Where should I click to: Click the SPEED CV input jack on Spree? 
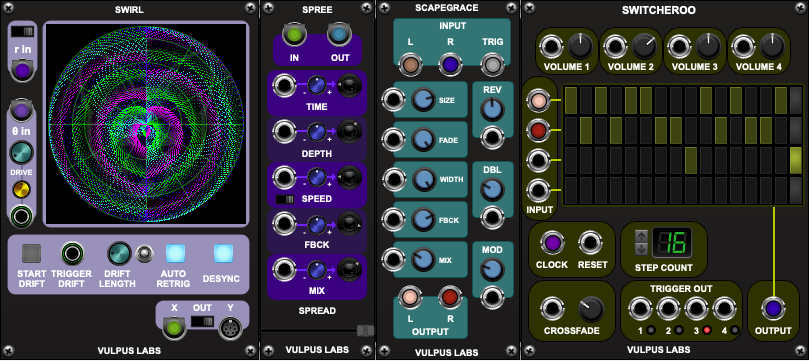point(283,177)
